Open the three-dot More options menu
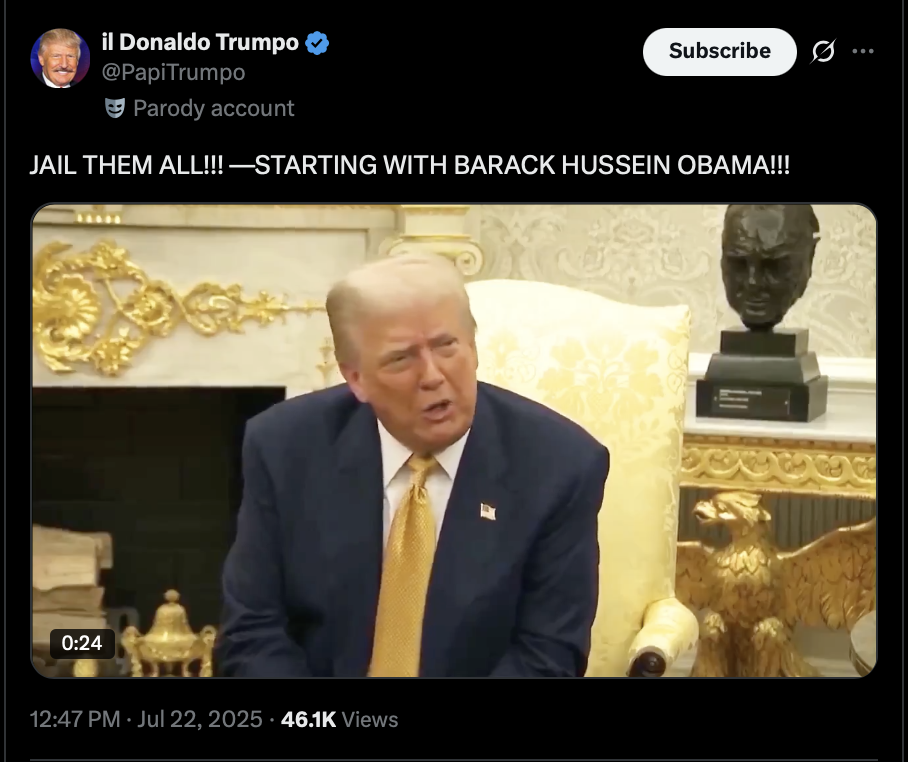908x762 pixels. pyautogui.click(x=863, y=51)
